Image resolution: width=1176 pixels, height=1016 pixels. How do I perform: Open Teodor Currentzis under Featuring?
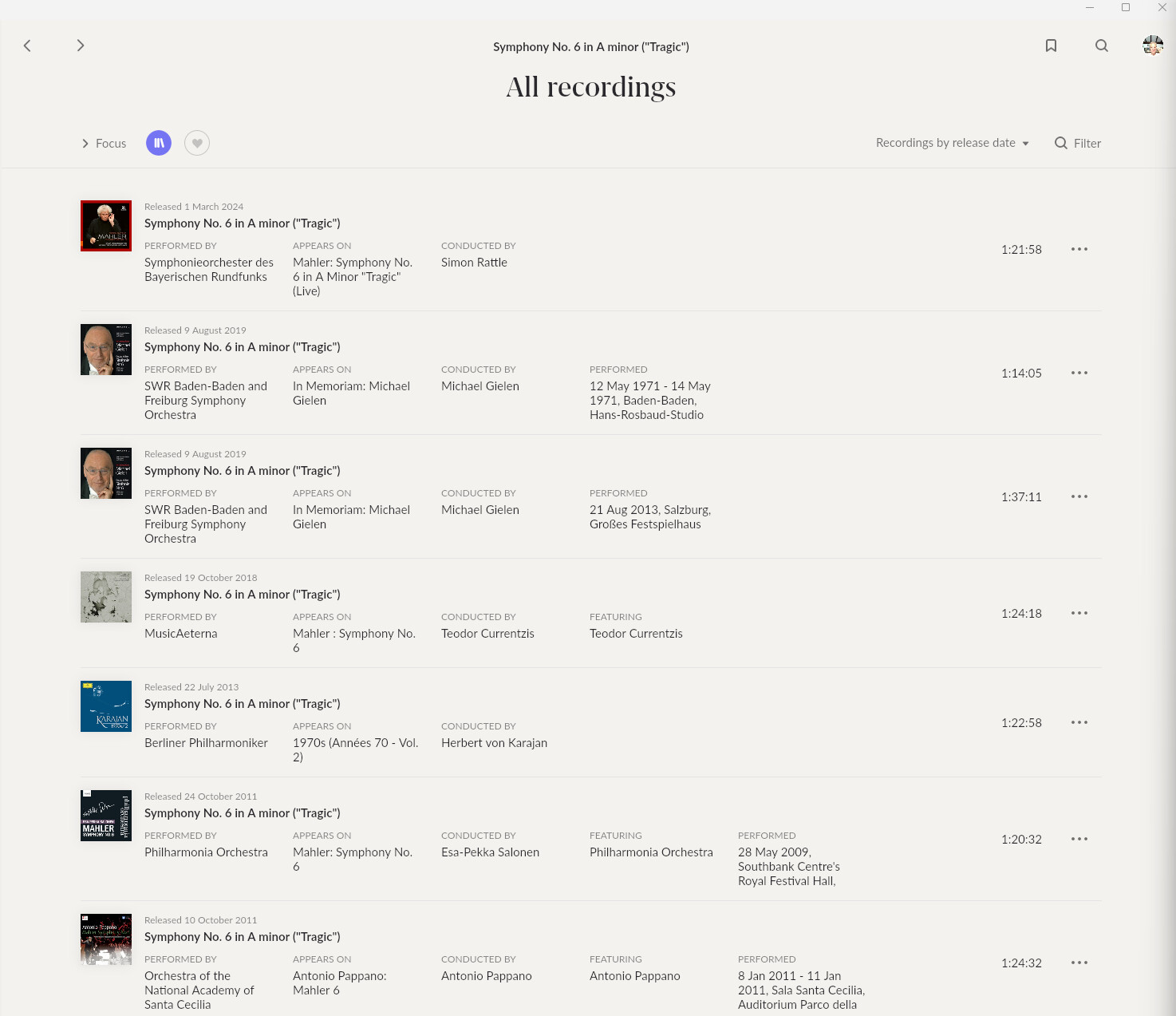[x=636, y=634]
